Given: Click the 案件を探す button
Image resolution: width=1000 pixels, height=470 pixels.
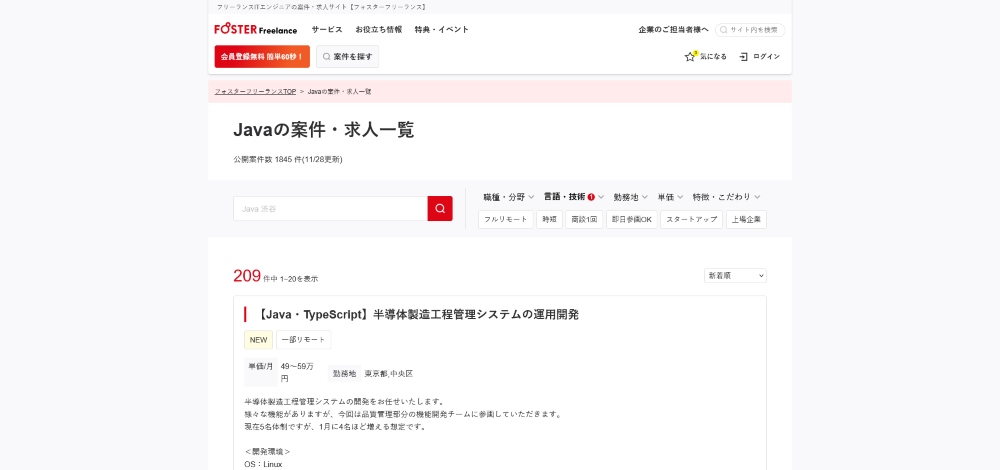Looking at the screenshot, I should [x=348, y=57].
